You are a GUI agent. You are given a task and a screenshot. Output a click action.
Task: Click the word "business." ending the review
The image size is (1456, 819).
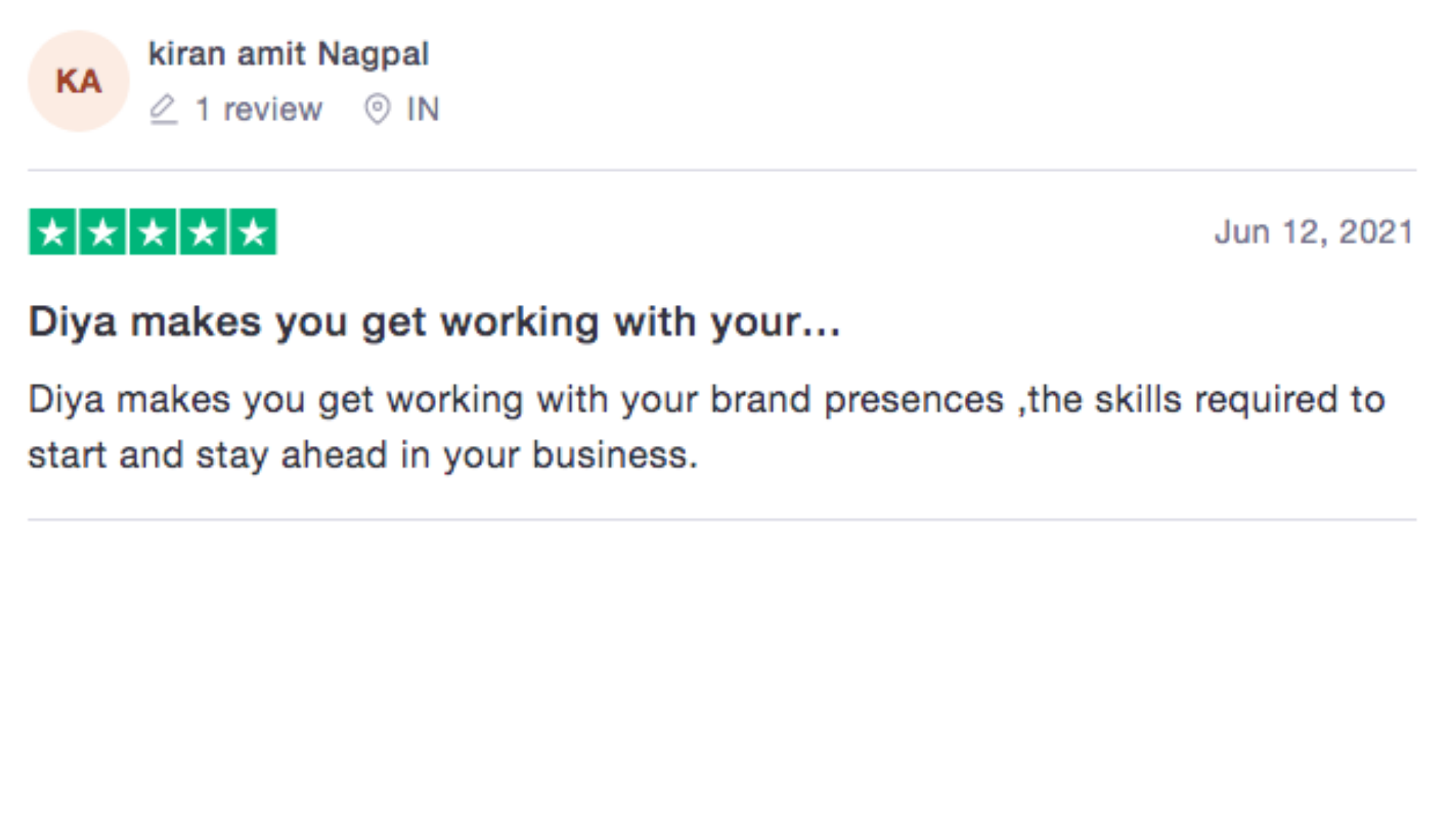pos(615,456)
